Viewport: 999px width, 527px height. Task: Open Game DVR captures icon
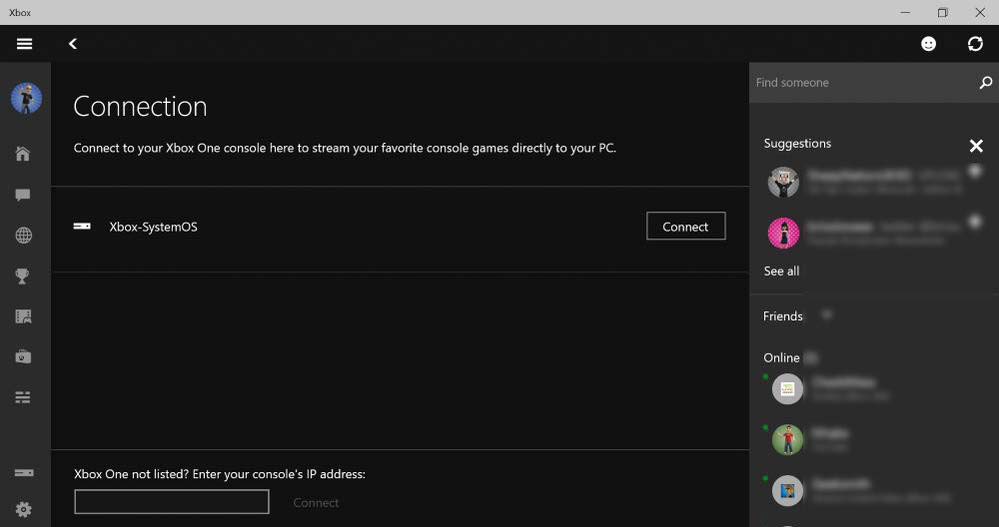(x=24, y=316)
